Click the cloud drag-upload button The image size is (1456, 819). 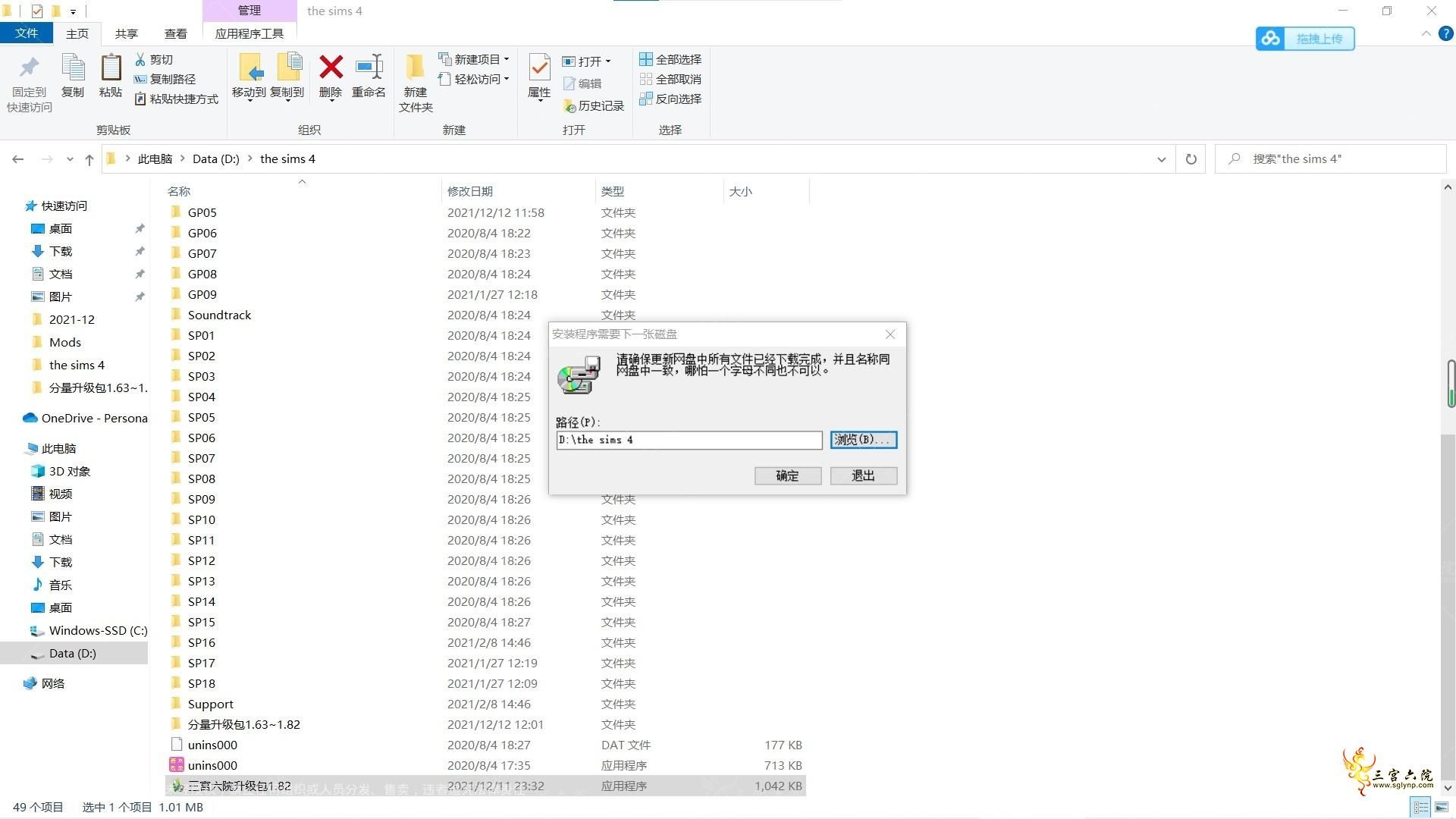click(x=1305, y=39)
